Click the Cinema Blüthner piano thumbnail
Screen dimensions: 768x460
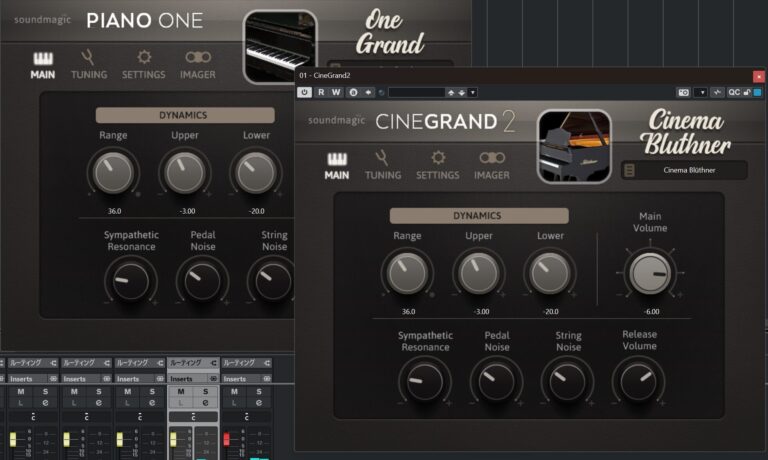click(x=574, y=146)
